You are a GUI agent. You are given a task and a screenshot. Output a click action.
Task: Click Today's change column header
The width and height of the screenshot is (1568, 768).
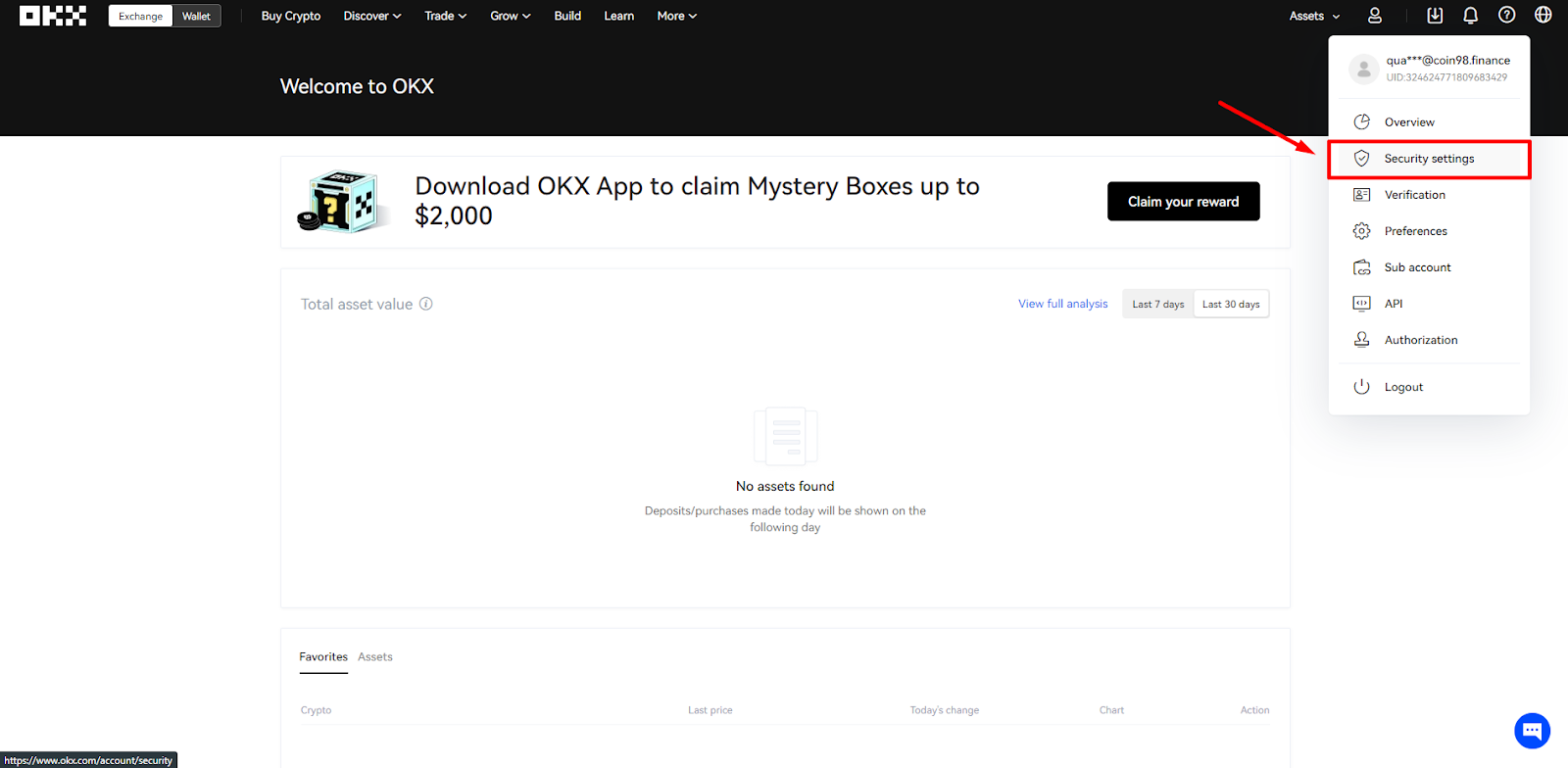click(x=945, y=710)
